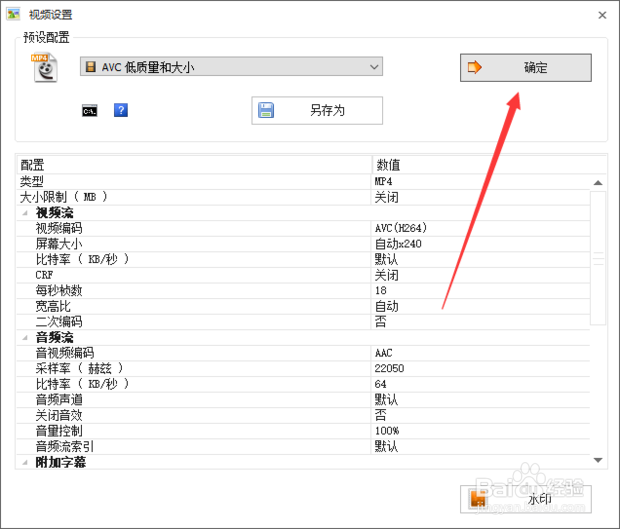Viewport: 620px width, 529px height.
Task: Click the AVC(H264) value
Action: pos(401,229)
